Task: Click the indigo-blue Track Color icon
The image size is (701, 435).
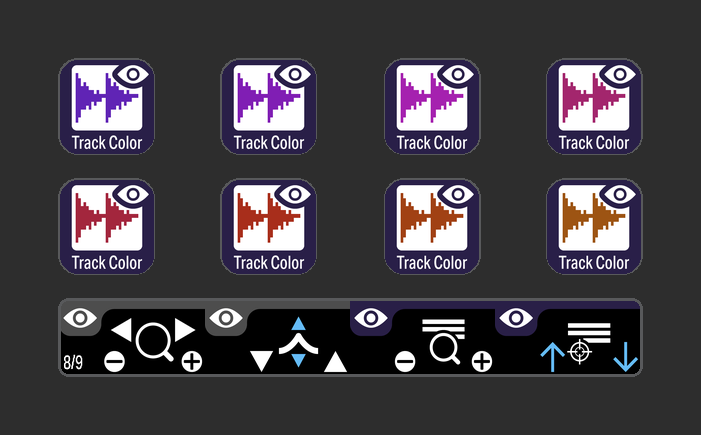Action: (107, 107)
